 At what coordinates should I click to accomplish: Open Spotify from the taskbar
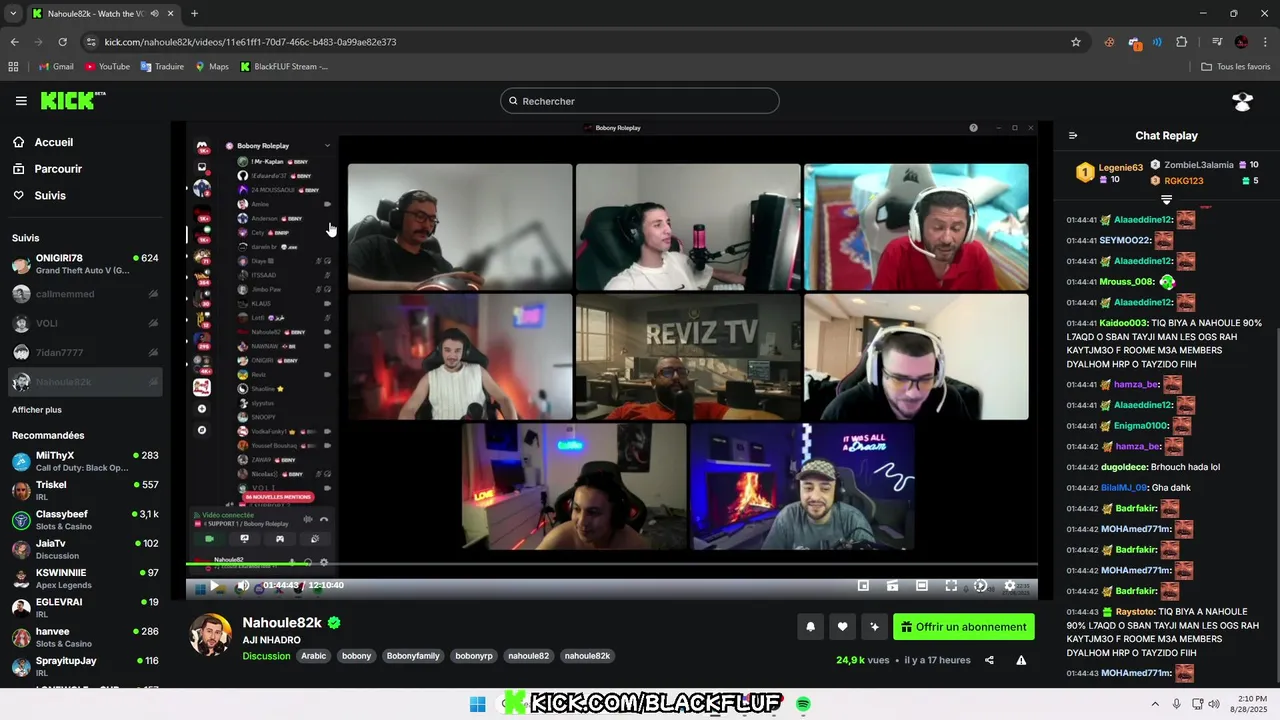coord(803,704)
